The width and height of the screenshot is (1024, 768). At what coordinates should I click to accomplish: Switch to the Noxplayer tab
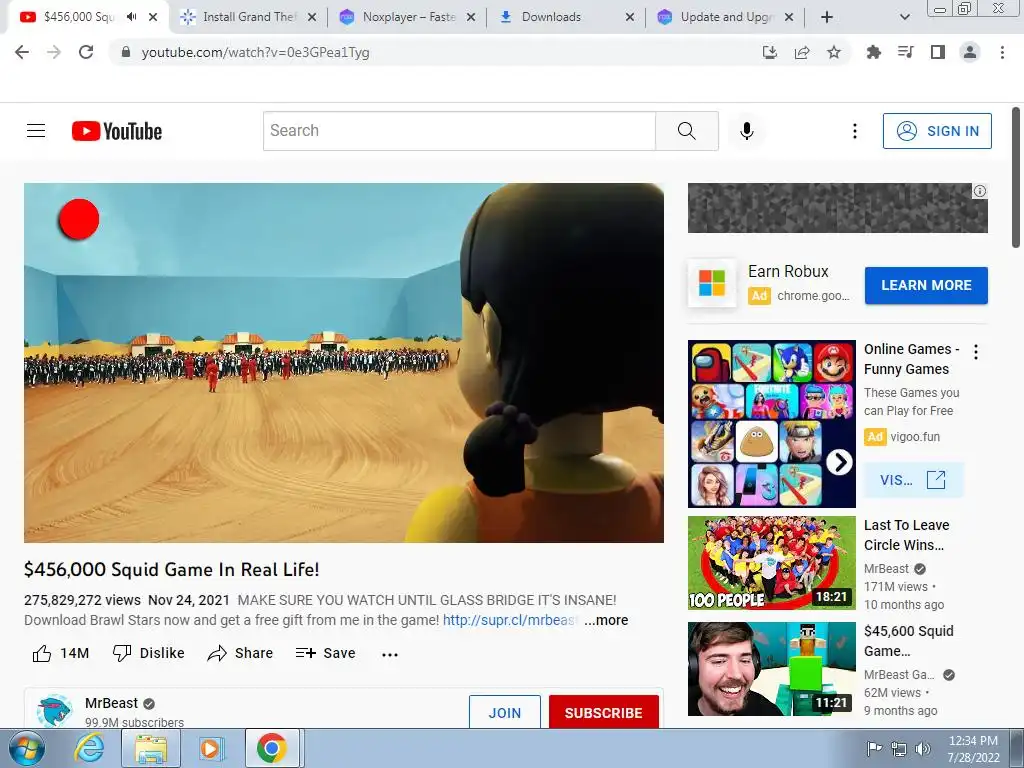tap(409, 17)
